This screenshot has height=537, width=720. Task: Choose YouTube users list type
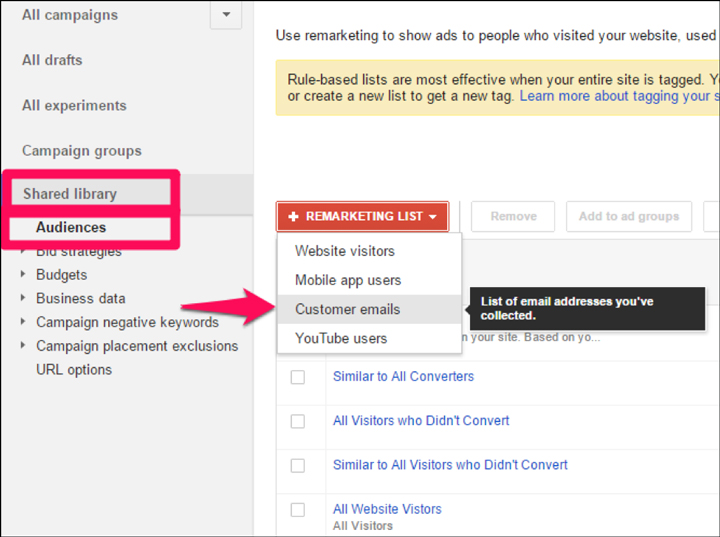pyautogui.click(x=341, y=338)
